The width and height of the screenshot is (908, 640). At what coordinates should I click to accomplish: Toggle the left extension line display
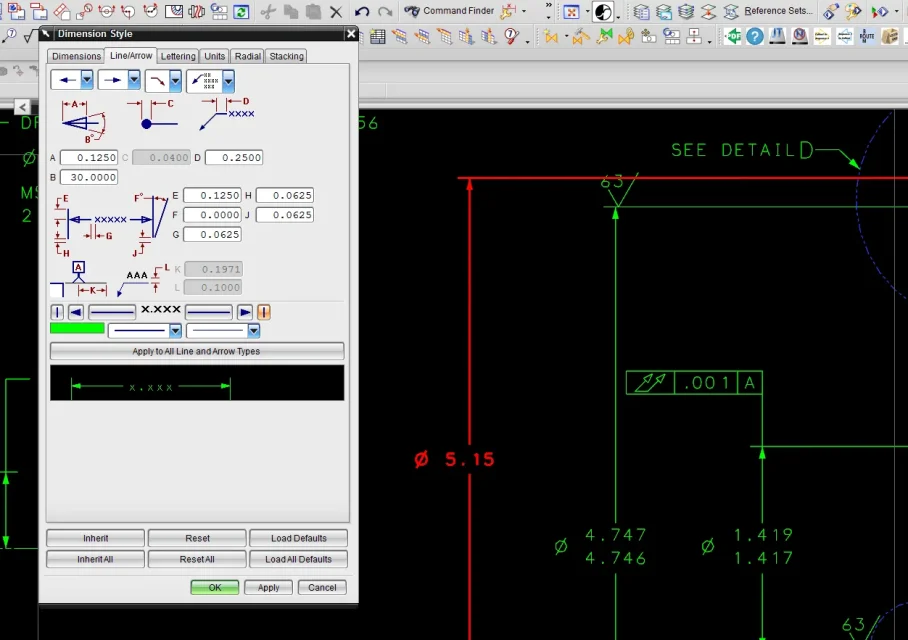coord(57,312)
